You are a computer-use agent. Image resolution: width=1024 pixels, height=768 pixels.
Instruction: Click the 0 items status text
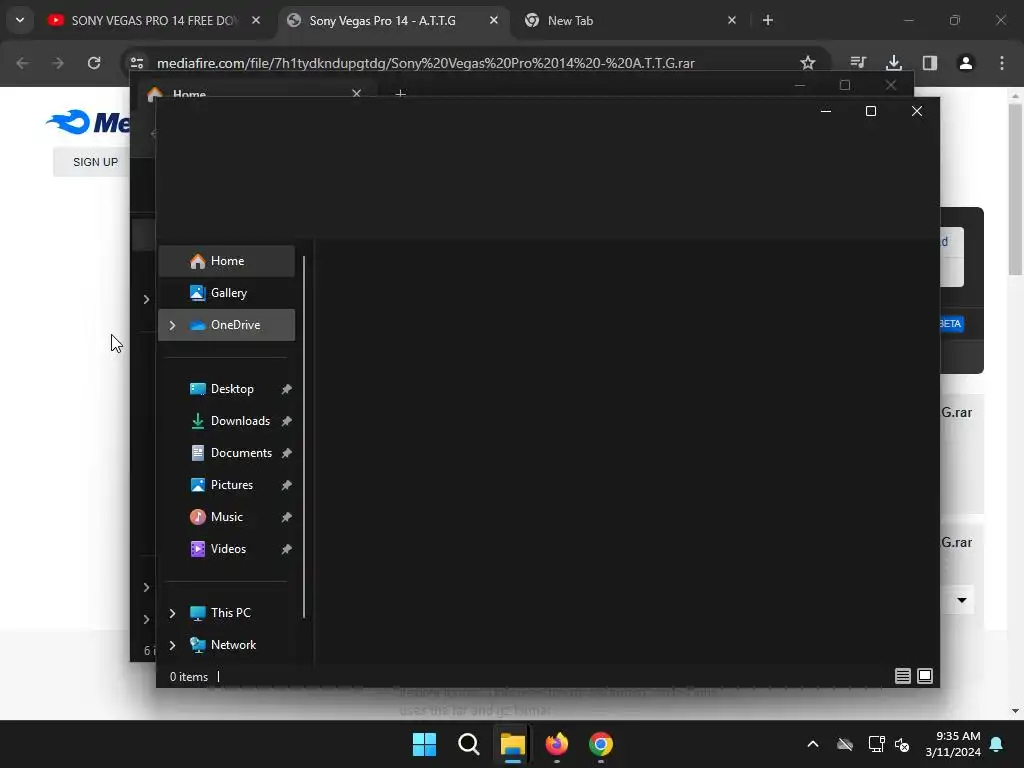[188, 677]
